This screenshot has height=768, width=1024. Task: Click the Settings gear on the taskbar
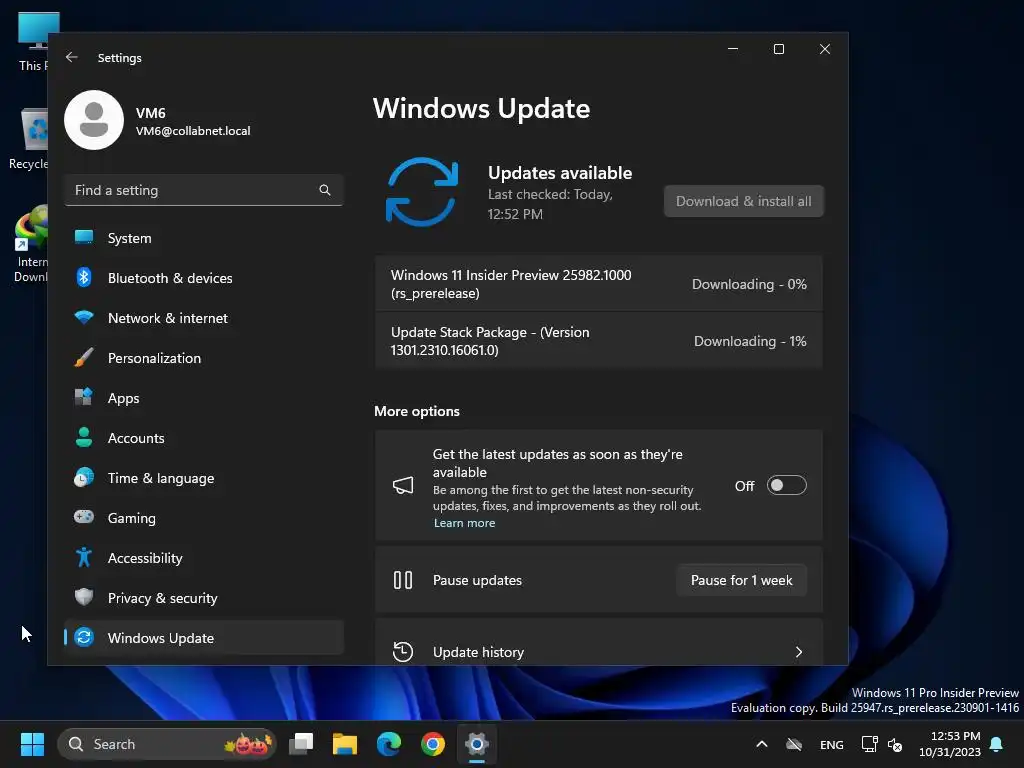pyautogui.click(x=477, y=744)
